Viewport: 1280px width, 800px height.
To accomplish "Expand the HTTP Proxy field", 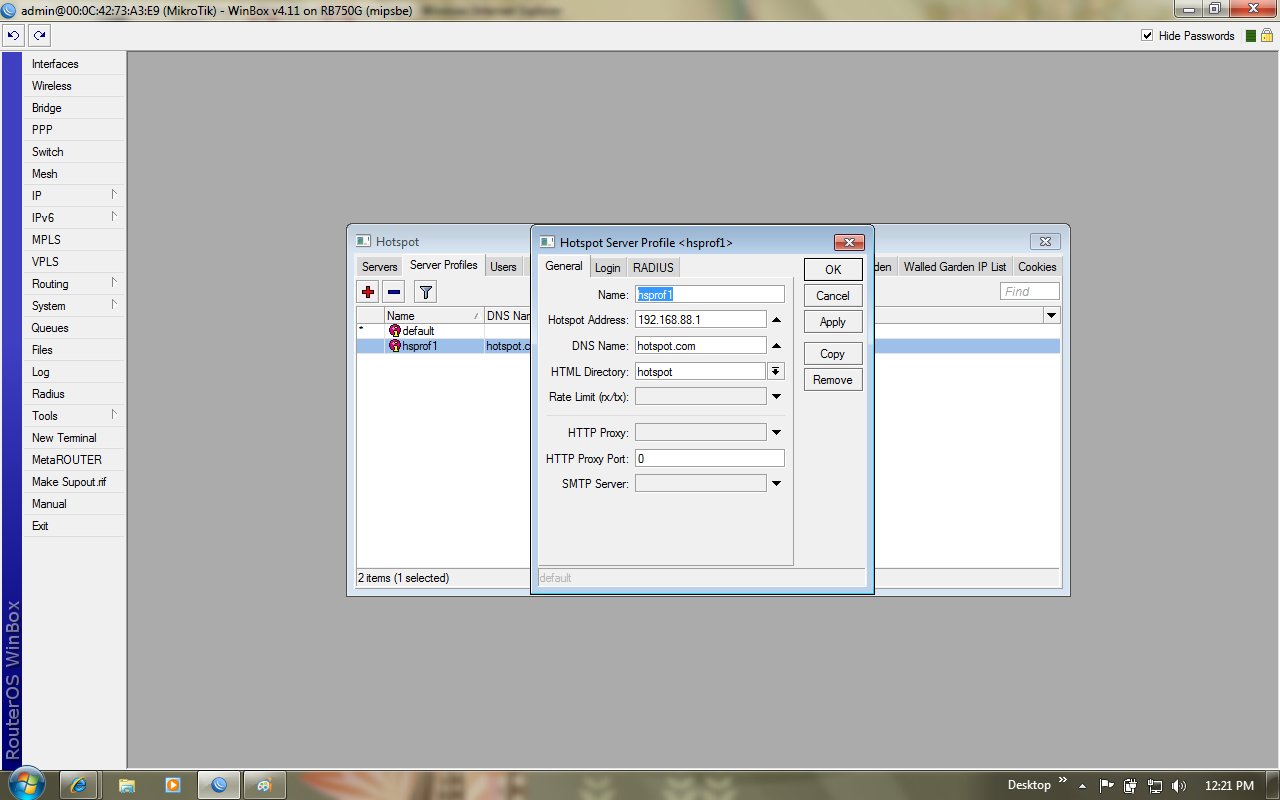I will (x=776, y=433).
